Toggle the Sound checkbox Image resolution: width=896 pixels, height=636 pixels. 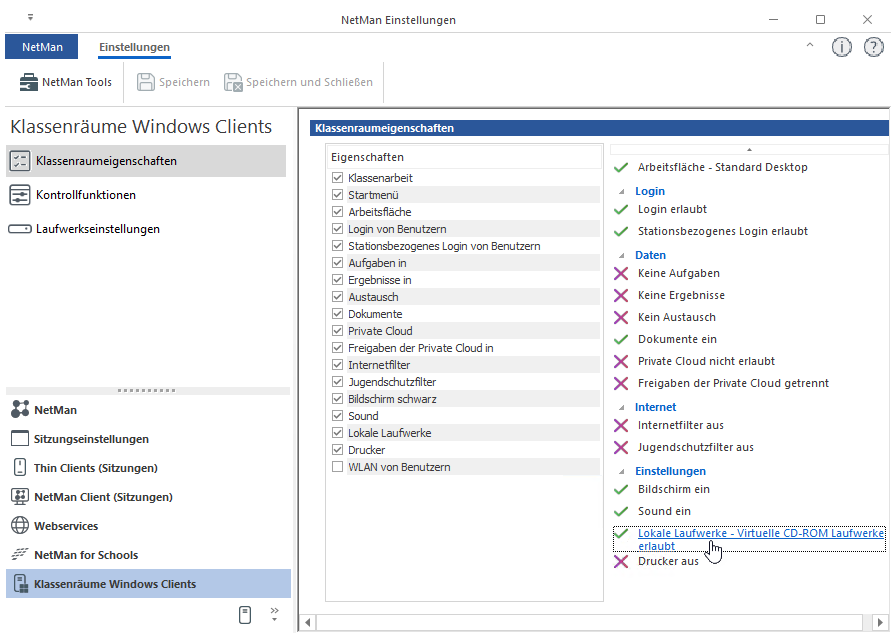click(337, 416)
